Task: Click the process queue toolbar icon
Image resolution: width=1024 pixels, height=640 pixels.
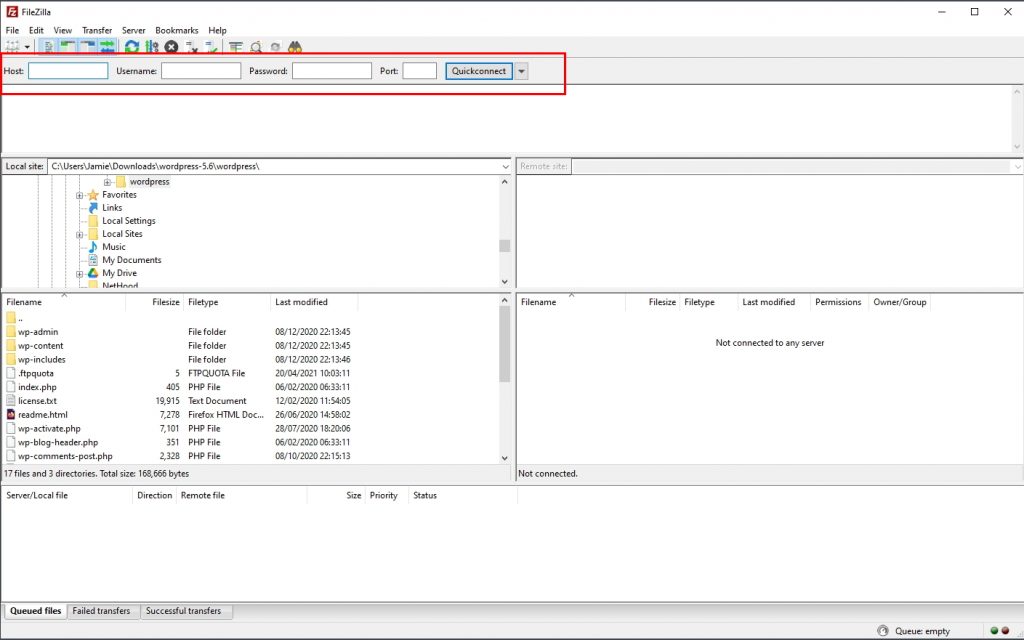Action: coord(152,47)
